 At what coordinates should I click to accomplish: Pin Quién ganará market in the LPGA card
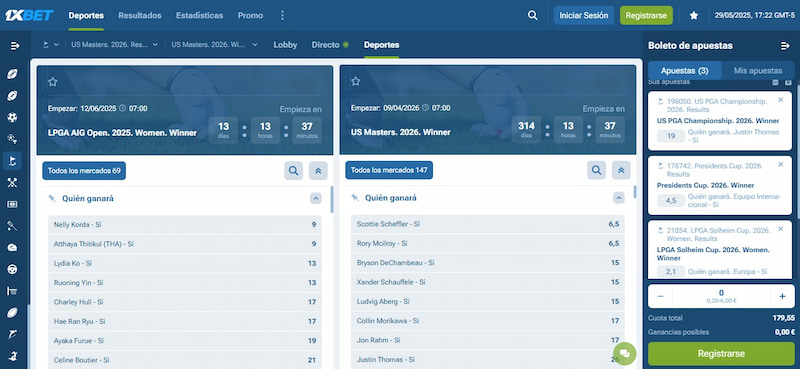52,199
